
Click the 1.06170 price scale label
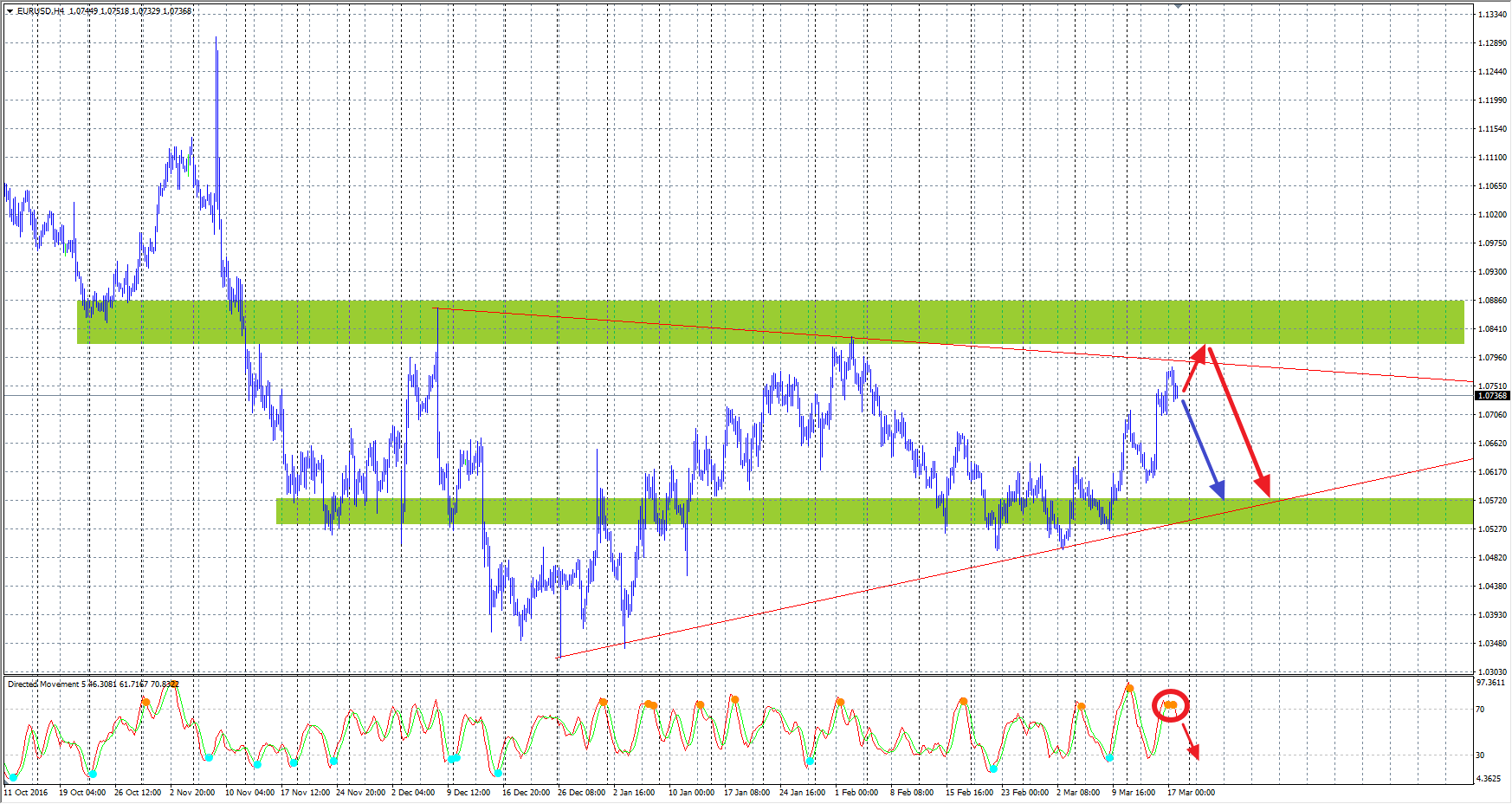(1493, 472)
